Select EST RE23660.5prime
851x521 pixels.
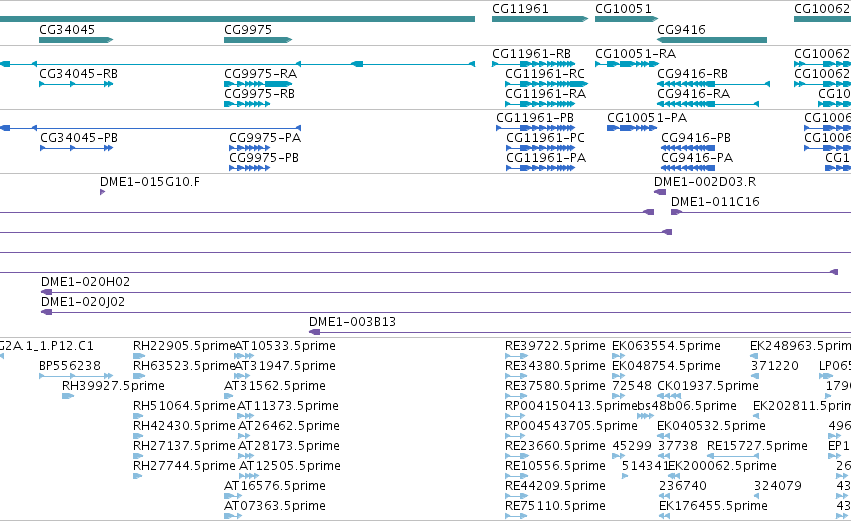(x=555, y=446)
